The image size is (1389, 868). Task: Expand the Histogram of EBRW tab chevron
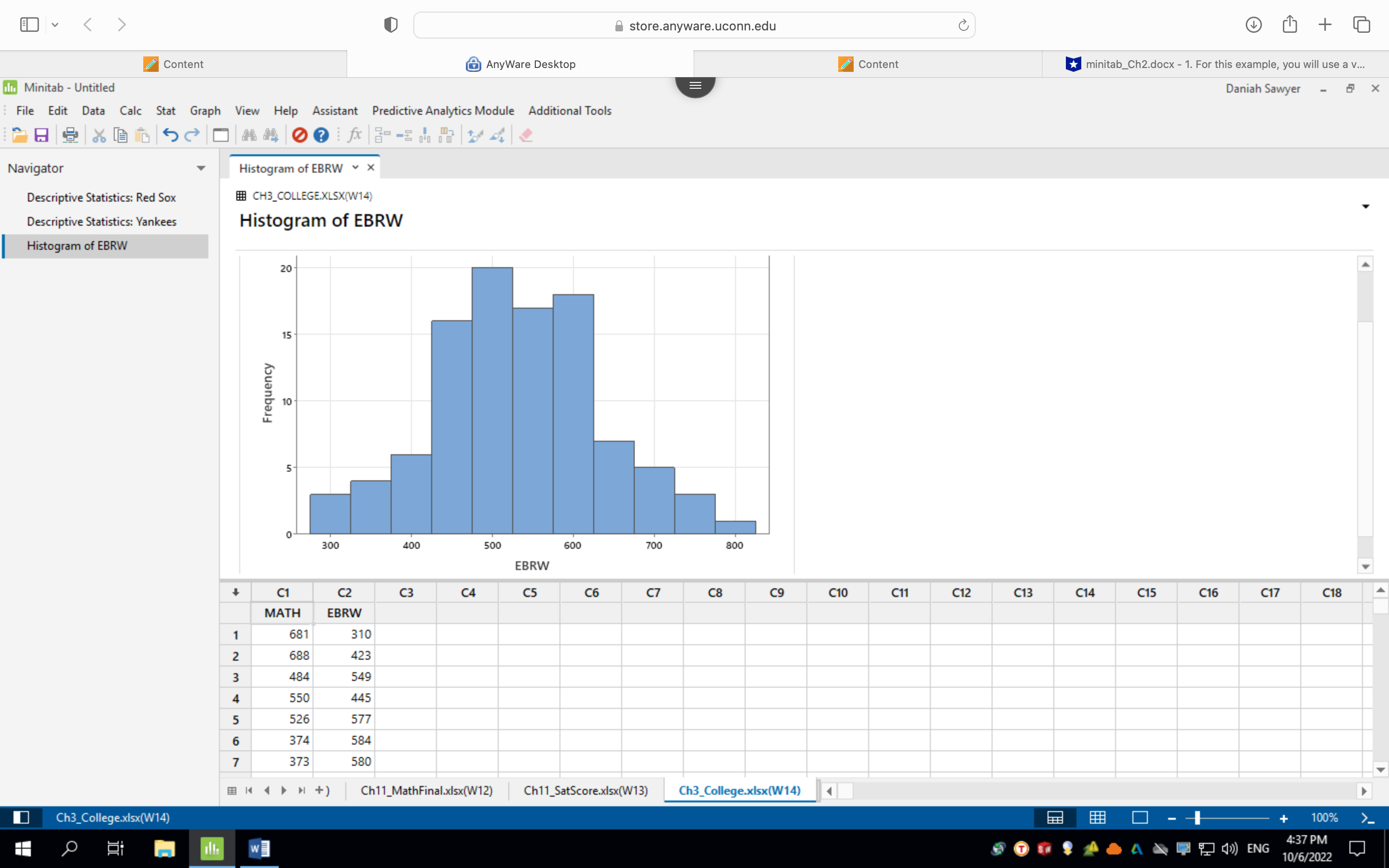[x=355, y=167]
